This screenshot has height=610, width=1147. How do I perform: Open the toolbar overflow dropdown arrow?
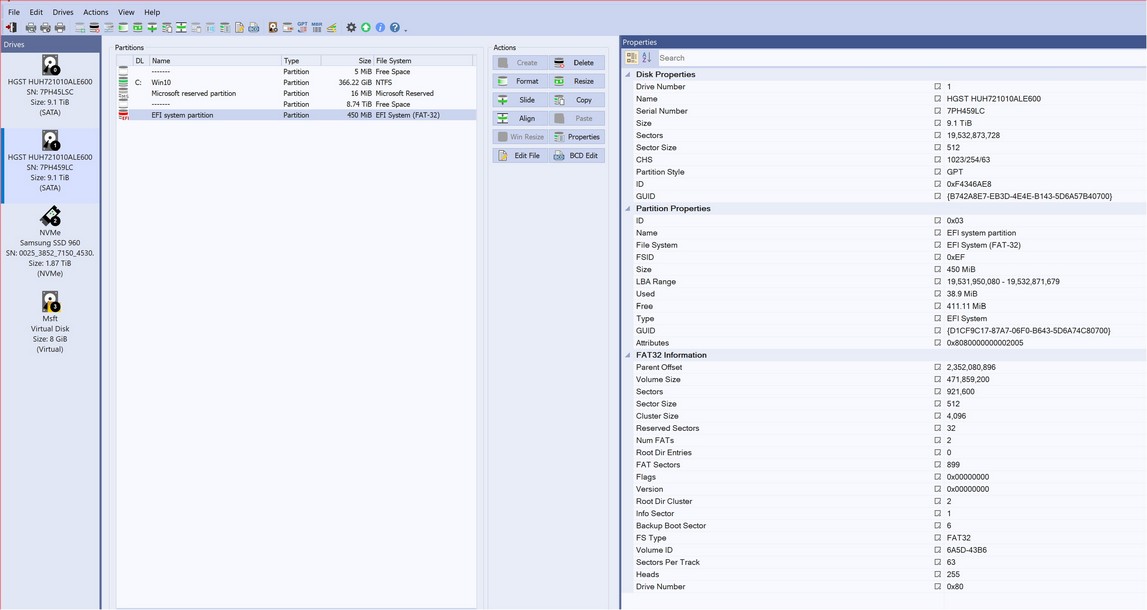[x=405, y=29]
